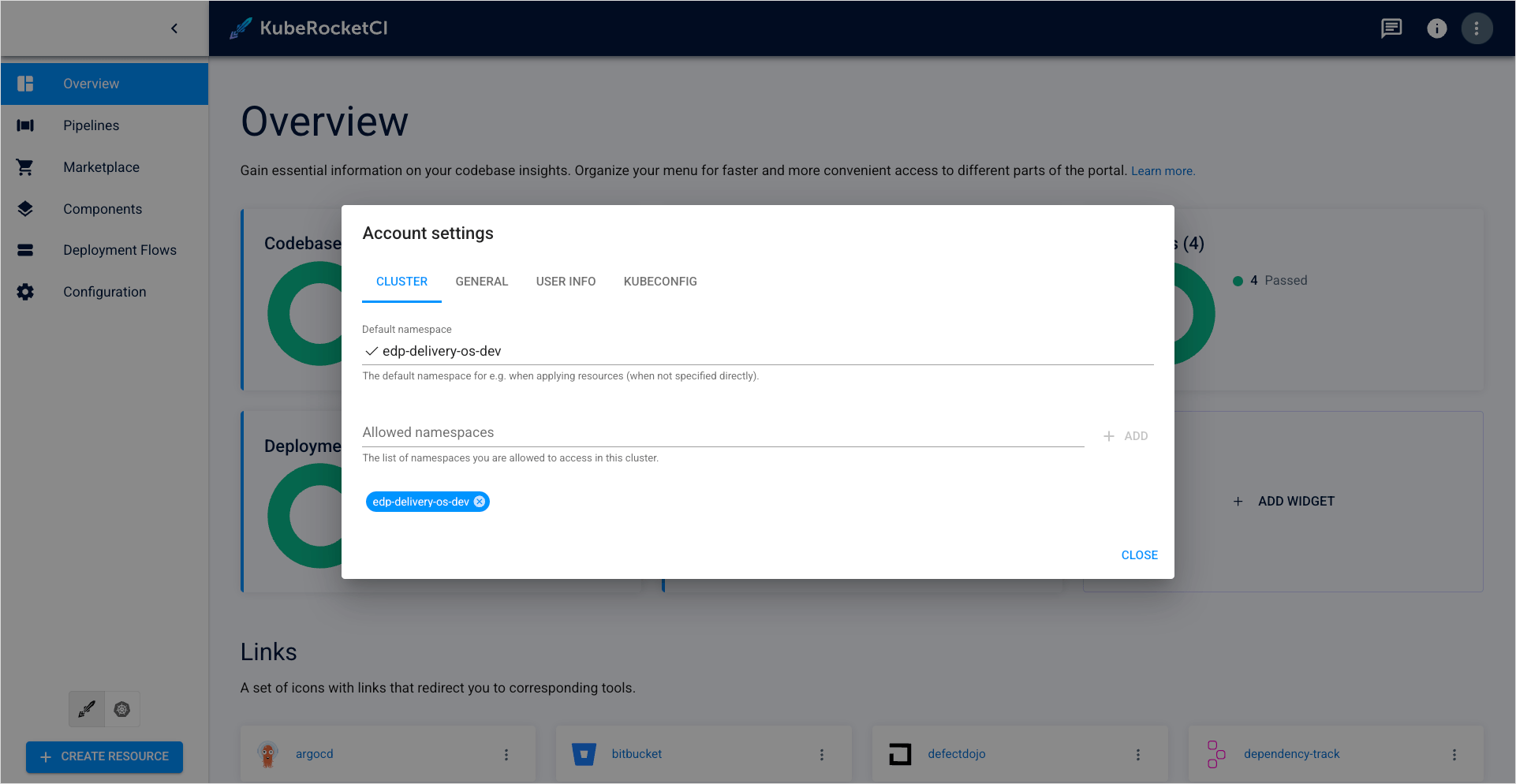Screen dimensions: 1516x784
Task: Switch to the rocket KubeRocketCI view toggle
Action: [87, 709]
